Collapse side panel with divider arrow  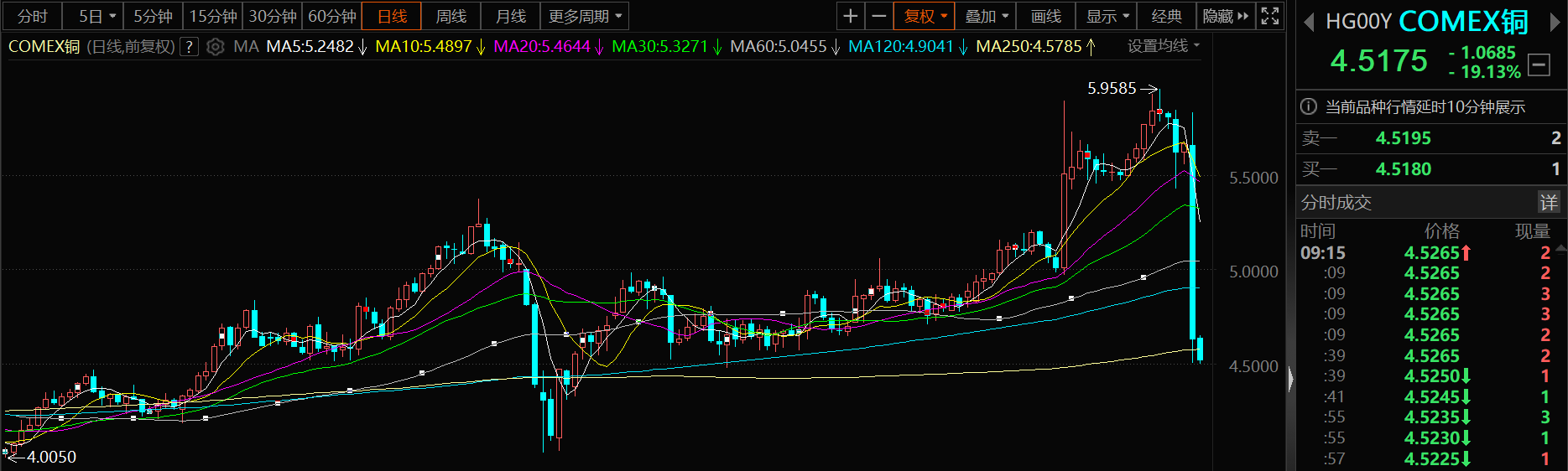tap(1290, 380)
